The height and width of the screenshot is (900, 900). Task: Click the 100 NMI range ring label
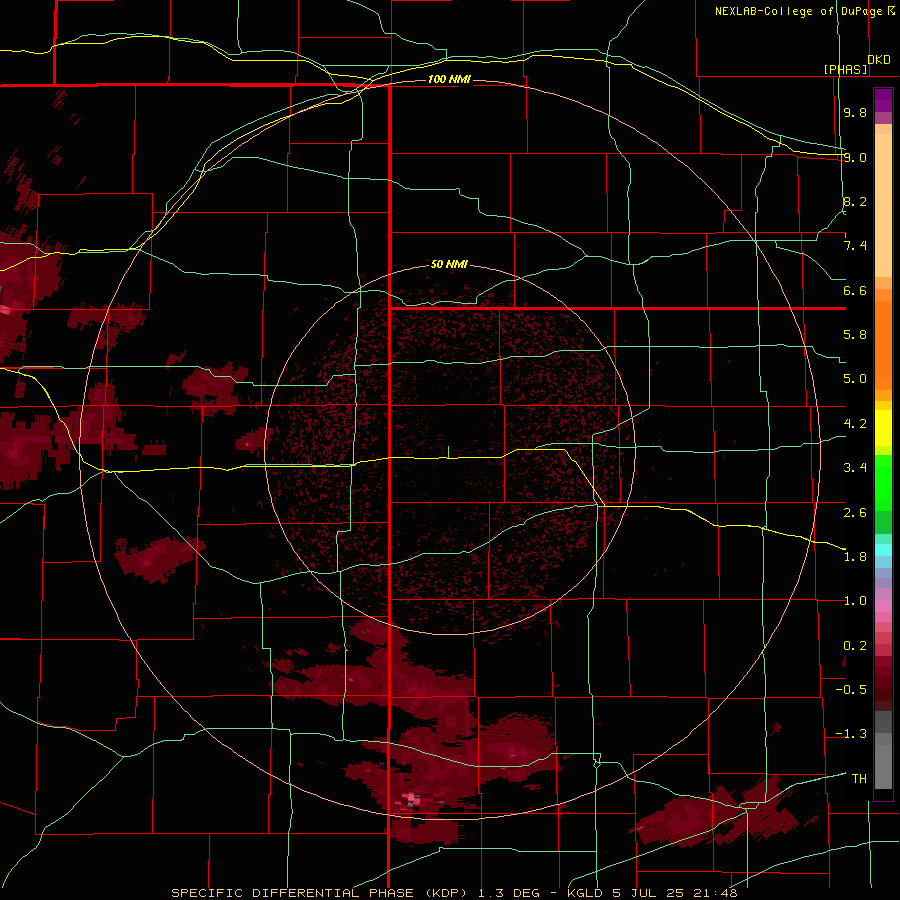pos(449,79)
